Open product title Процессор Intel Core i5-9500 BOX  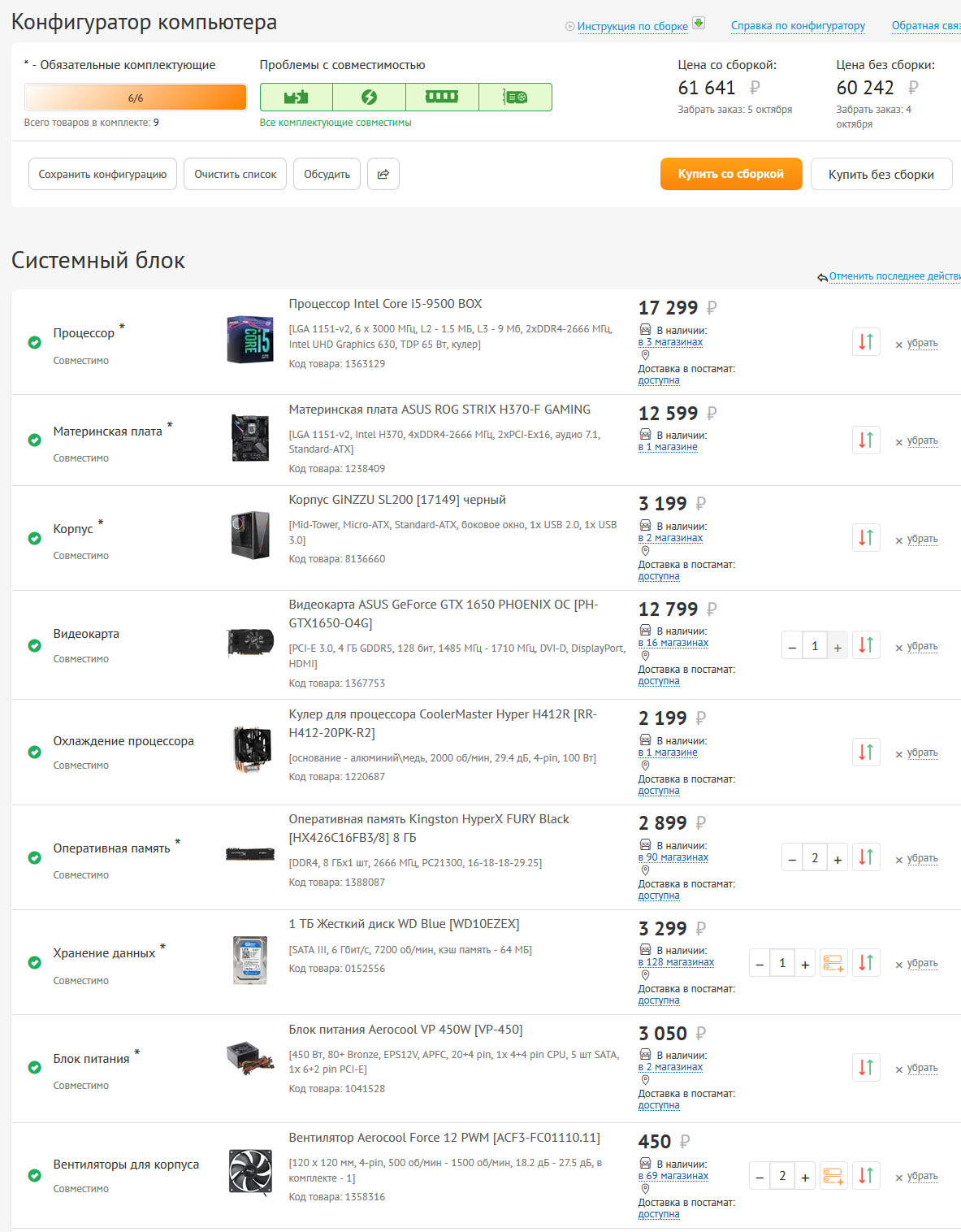(385, 304)
